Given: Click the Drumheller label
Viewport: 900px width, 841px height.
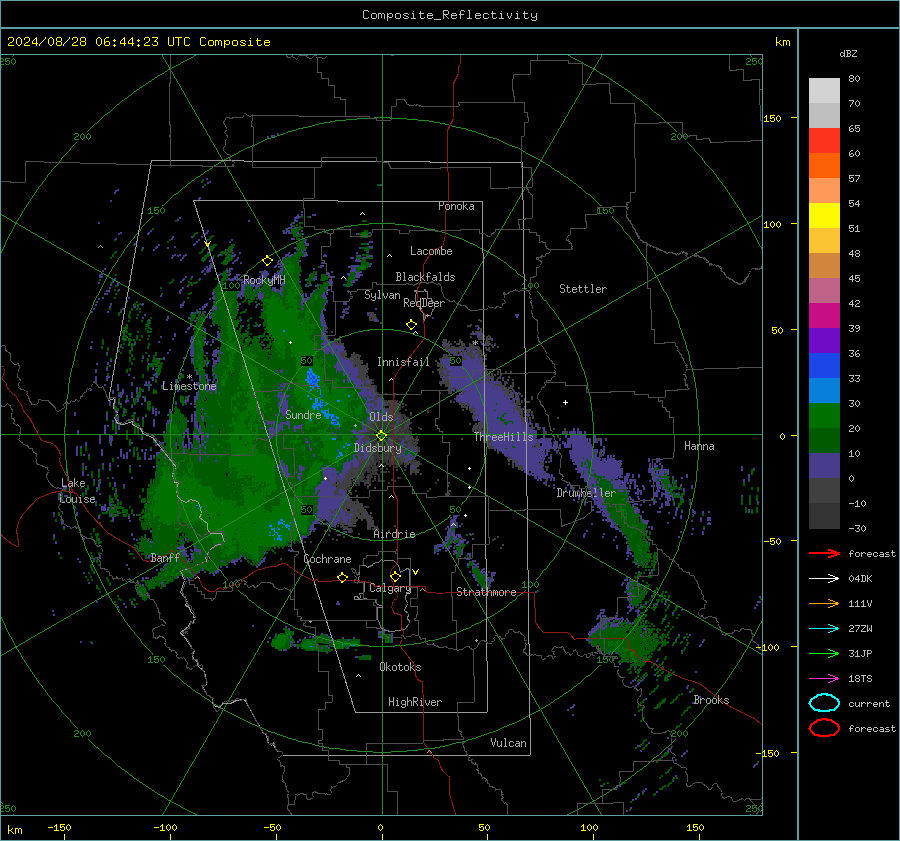Looking at the screenshot, I should 586,493.
